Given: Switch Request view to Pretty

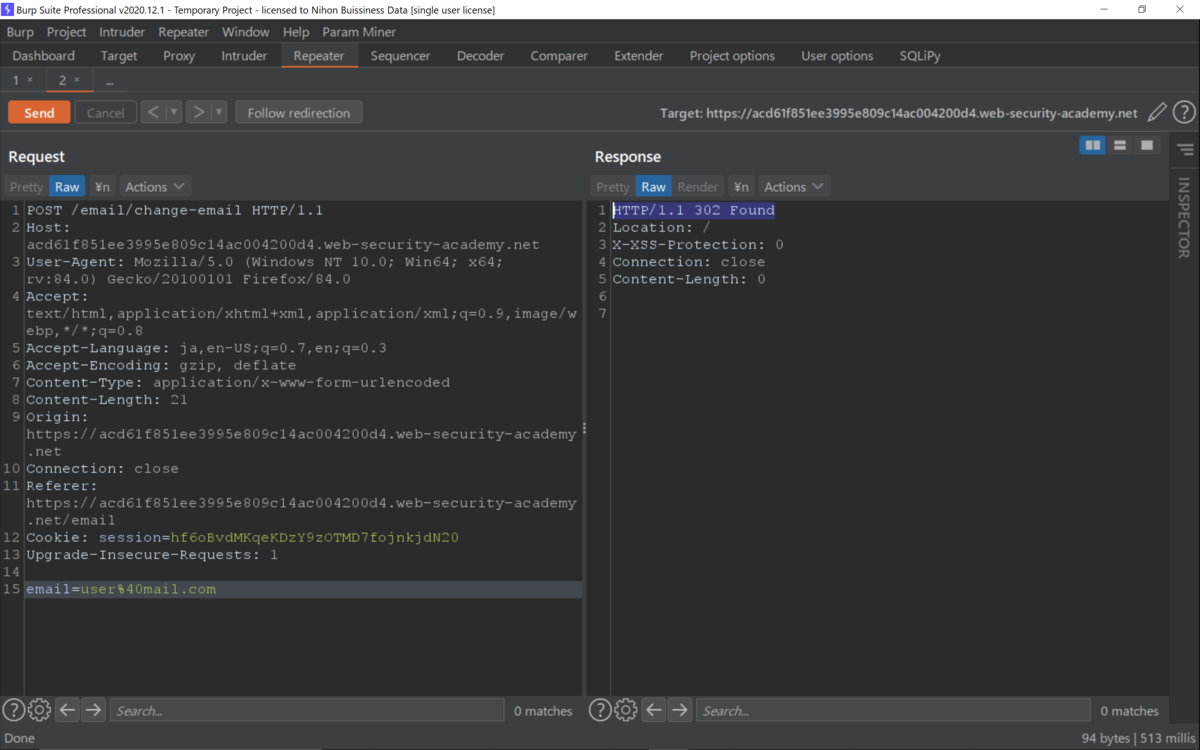Looking at the screenshot, I should [x=26, y=187].
